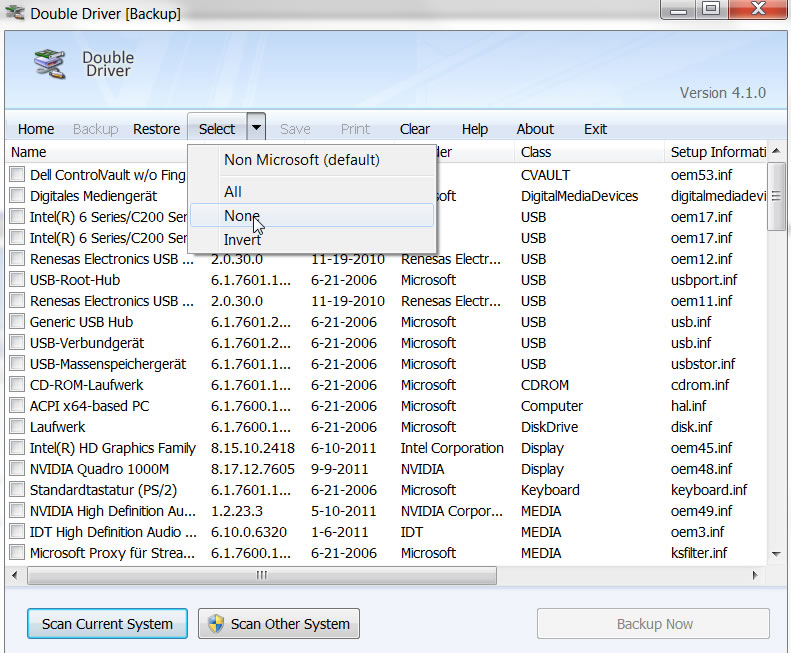
Task: Click Clear in the toolbar
Action: (x=415, y=129)
